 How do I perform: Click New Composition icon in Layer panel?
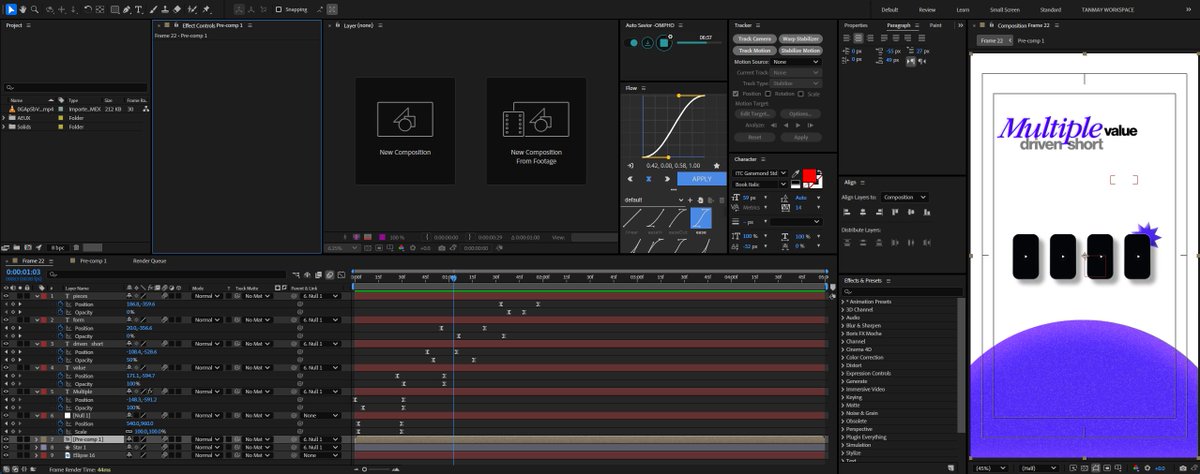tap(405, 121)
